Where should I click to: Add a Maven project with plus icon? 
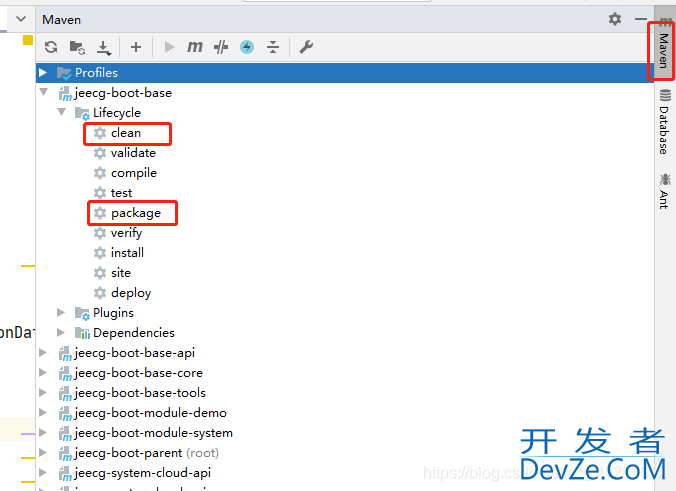point(136,47)
